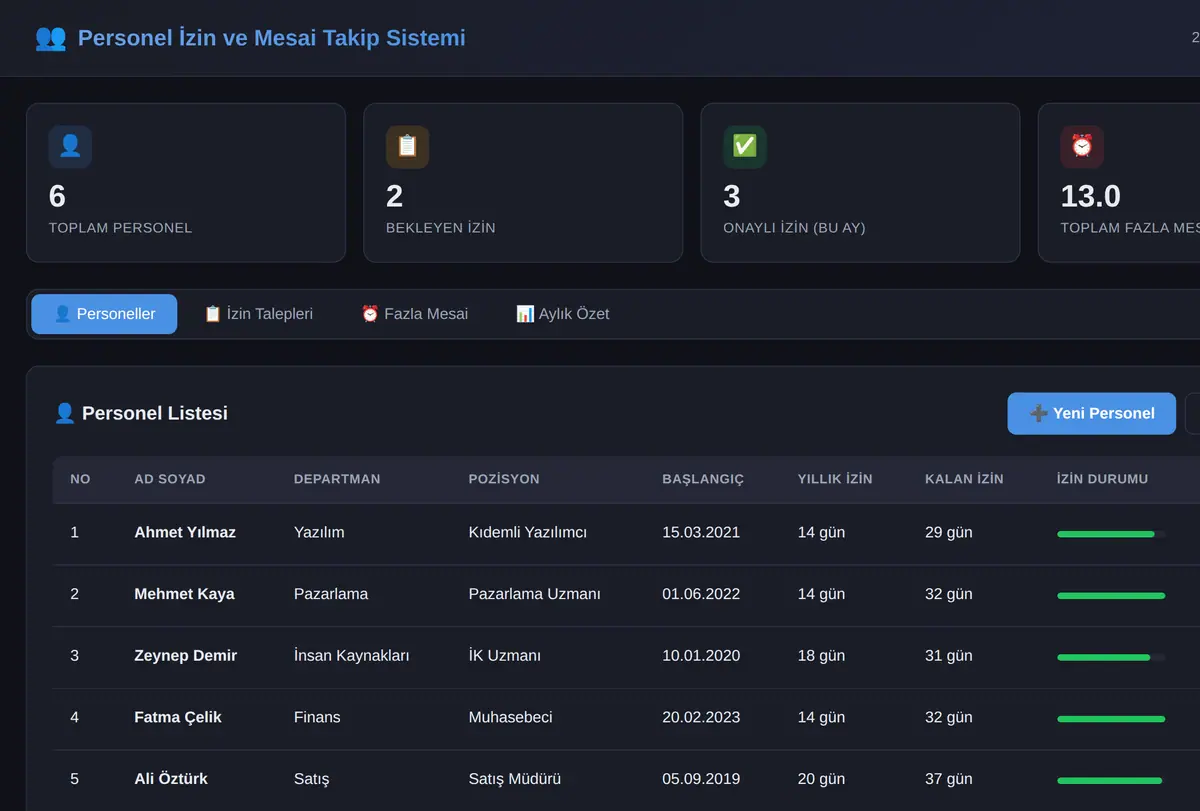Click the person icon beside Personel Listesi heading
This screenshot has width=1200, height=811.
[65, 413]
